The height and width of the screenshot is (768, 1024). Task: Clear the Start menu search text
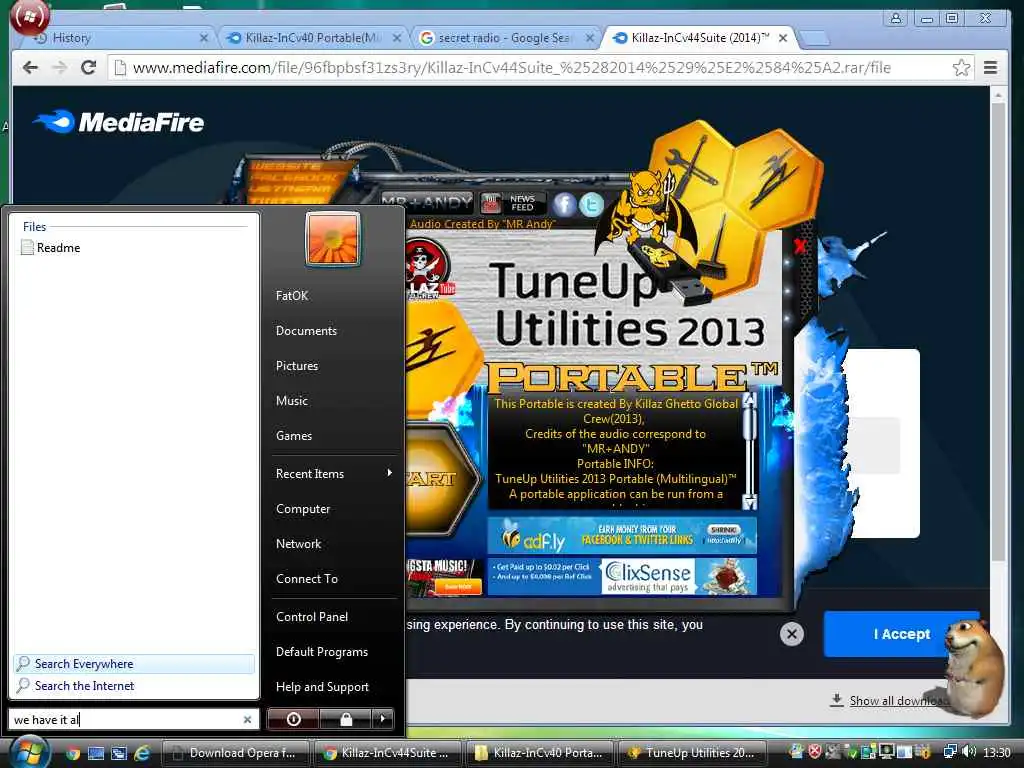pos(247,719)
